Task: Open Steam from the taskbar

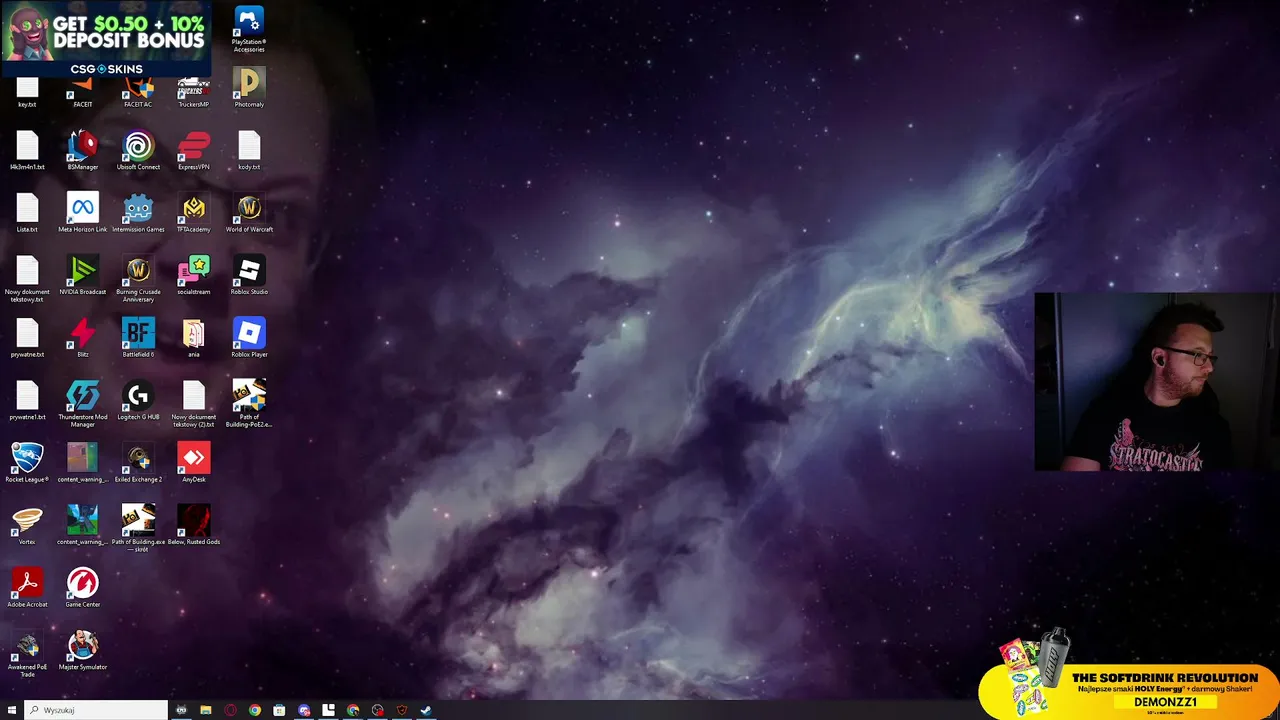Action: pyautogui.click(x=426, y=710)
